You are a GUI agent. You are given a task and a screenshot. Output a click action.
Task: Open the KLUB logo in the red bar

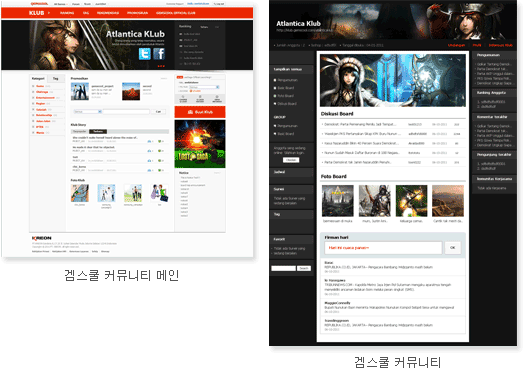[x=37, y=13]
